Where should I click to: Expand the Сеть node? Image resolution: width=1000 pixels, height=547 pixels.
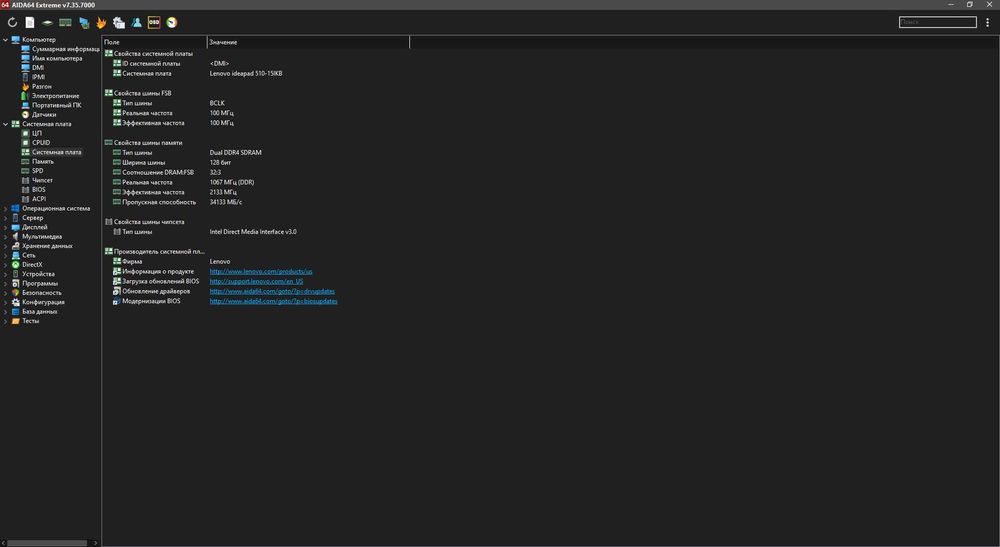coord(6,255)
